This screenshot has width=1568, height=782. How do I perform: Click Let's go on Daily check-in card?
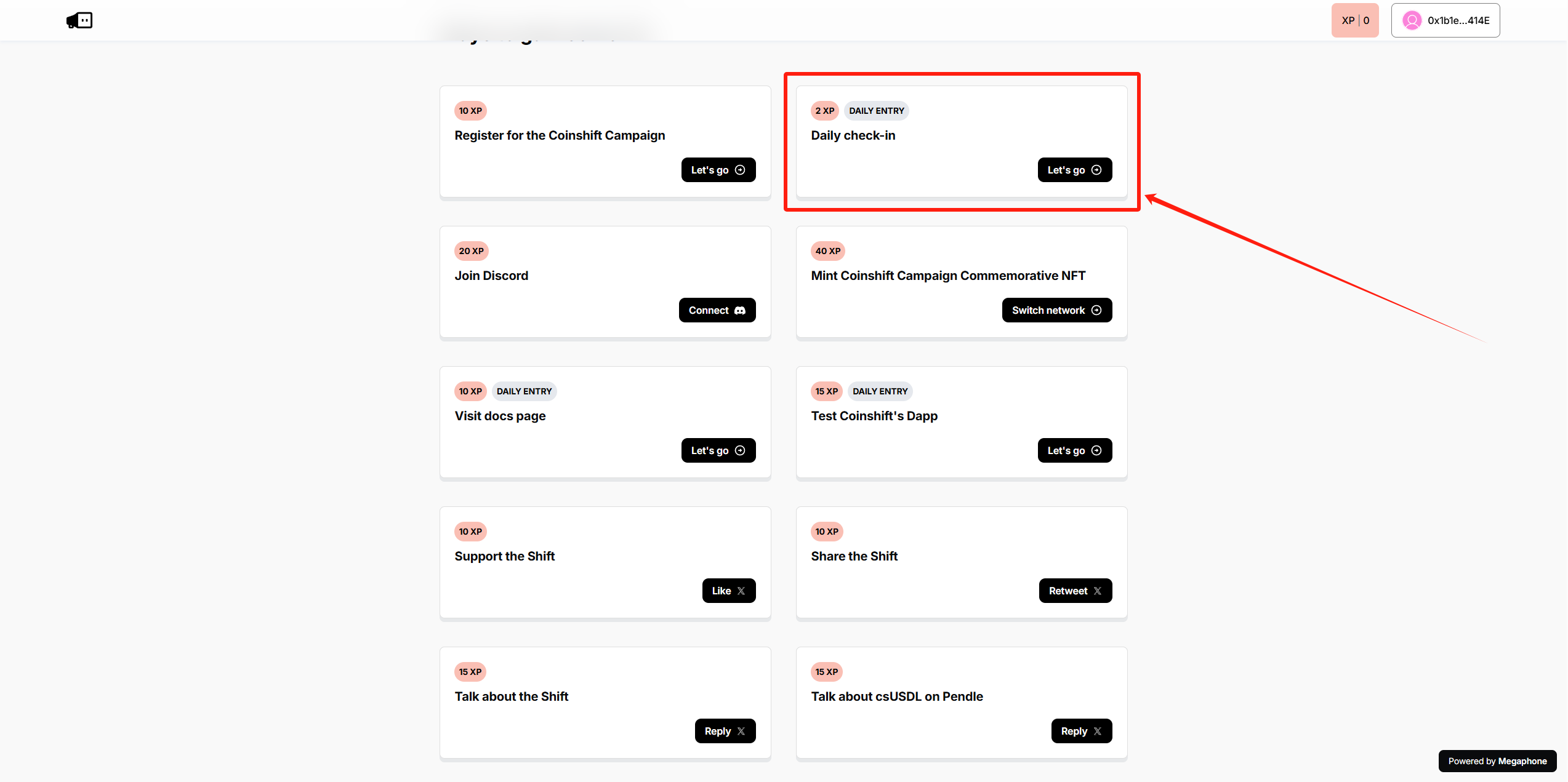(x=1075, y=170)
